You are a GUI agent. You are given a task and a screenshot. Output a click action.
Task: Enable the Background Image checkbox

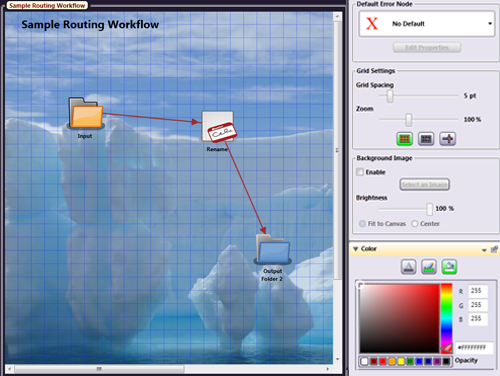360,172
